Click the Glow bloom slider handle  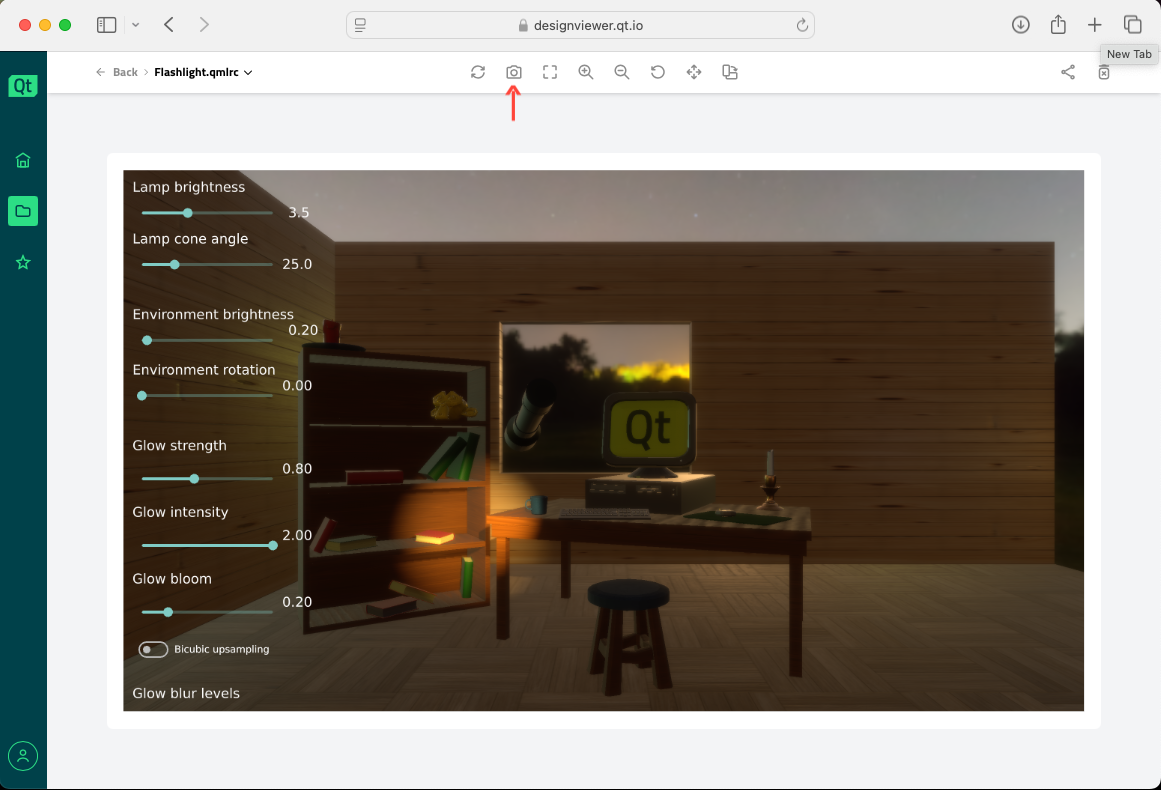click(168, 612)
